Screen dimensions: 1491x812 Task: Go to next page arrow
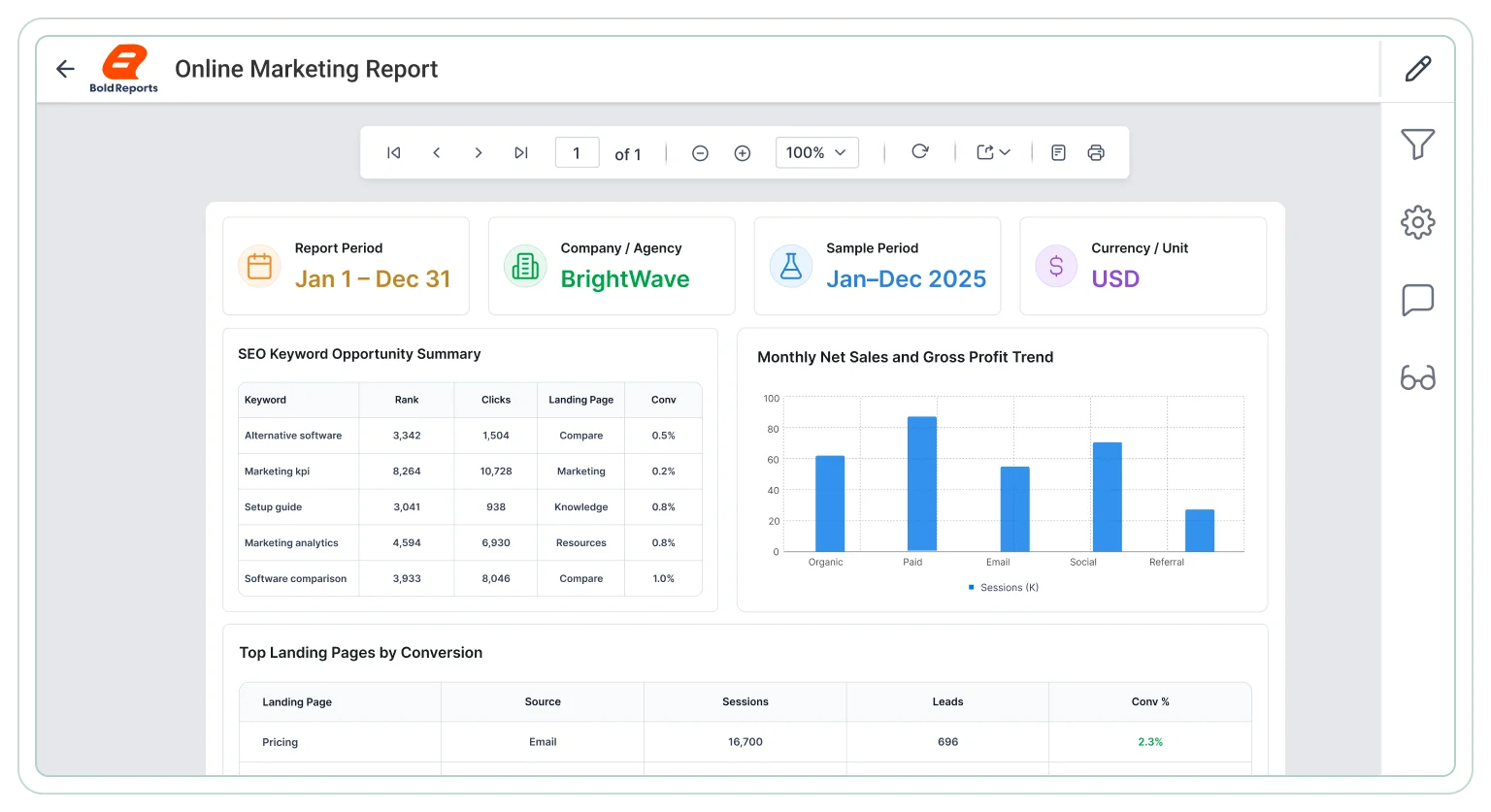click(x=479, y=152)
